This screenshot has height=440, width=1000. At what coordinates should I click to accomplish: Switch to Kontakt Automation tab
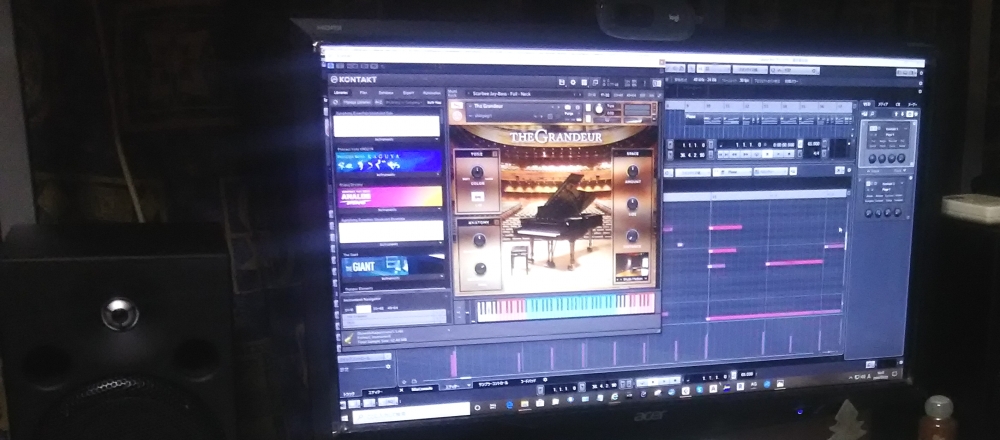[432, 92]
